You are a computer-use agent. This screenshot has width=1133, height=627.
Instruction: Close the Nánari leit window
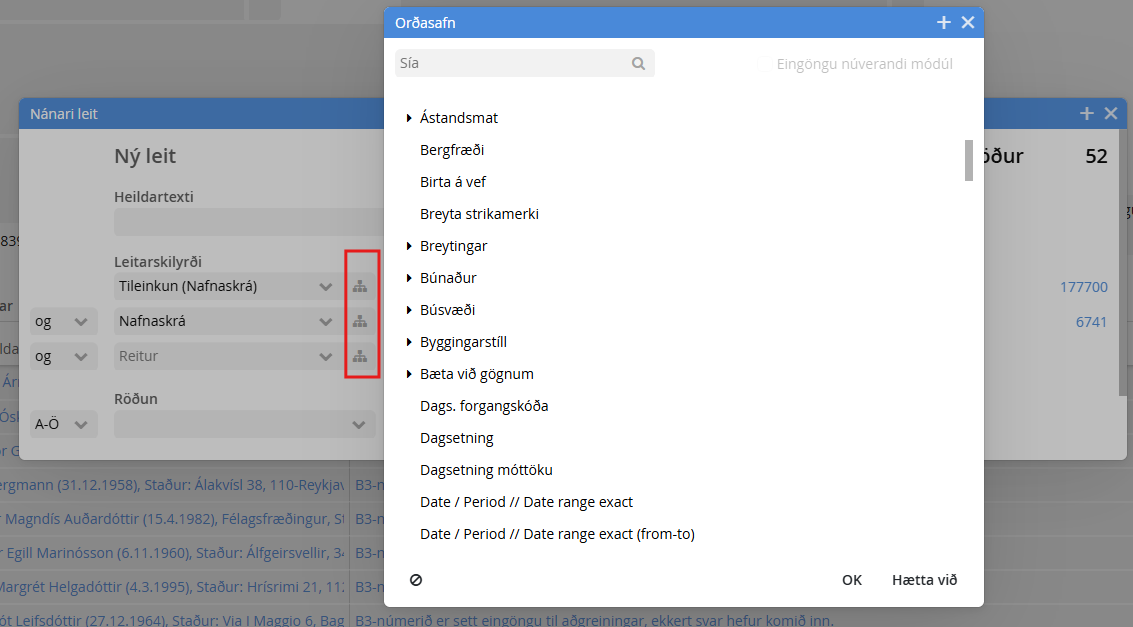[1111, 113]
